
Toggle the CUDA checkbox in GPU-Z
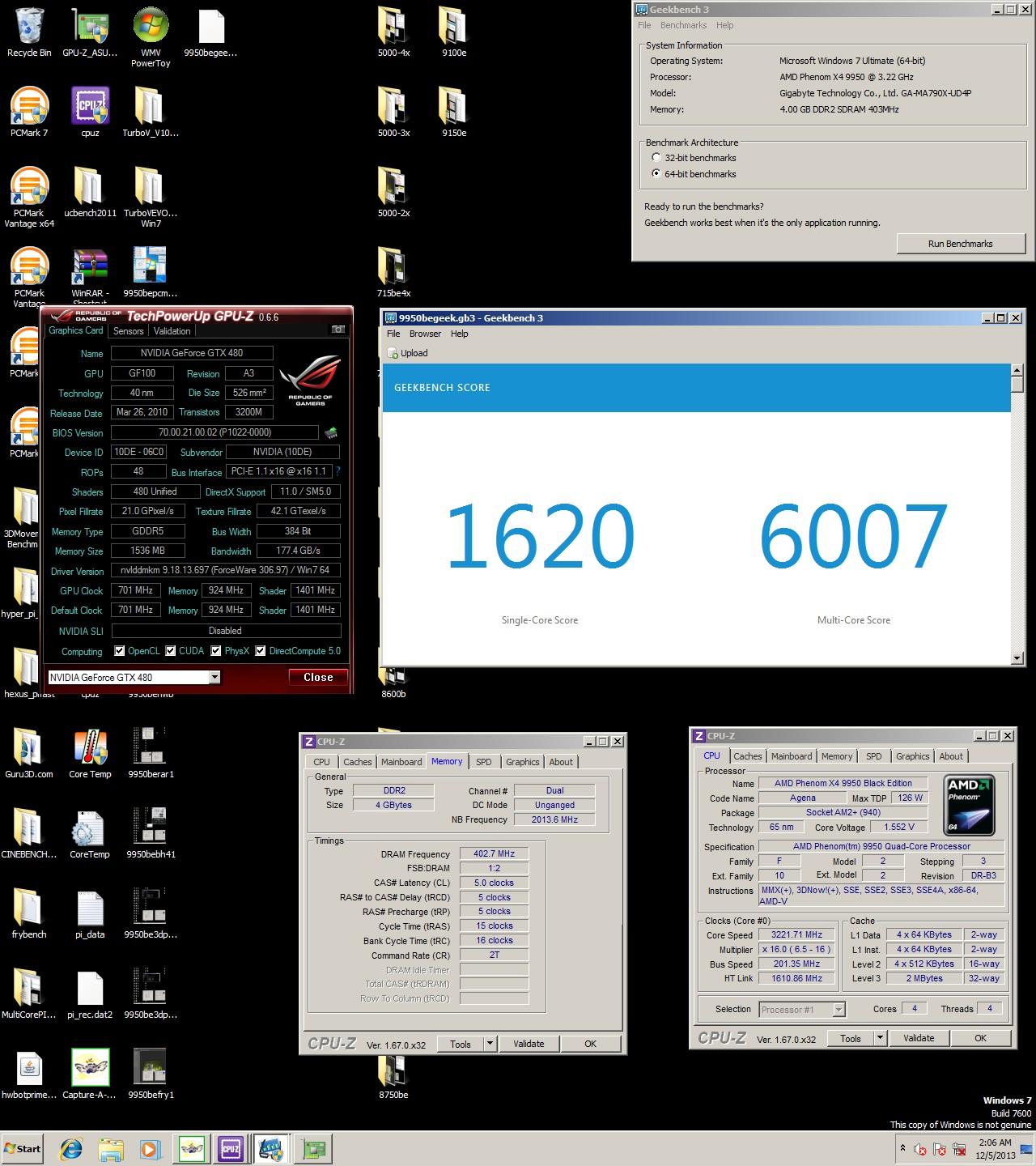pos(171,651)
